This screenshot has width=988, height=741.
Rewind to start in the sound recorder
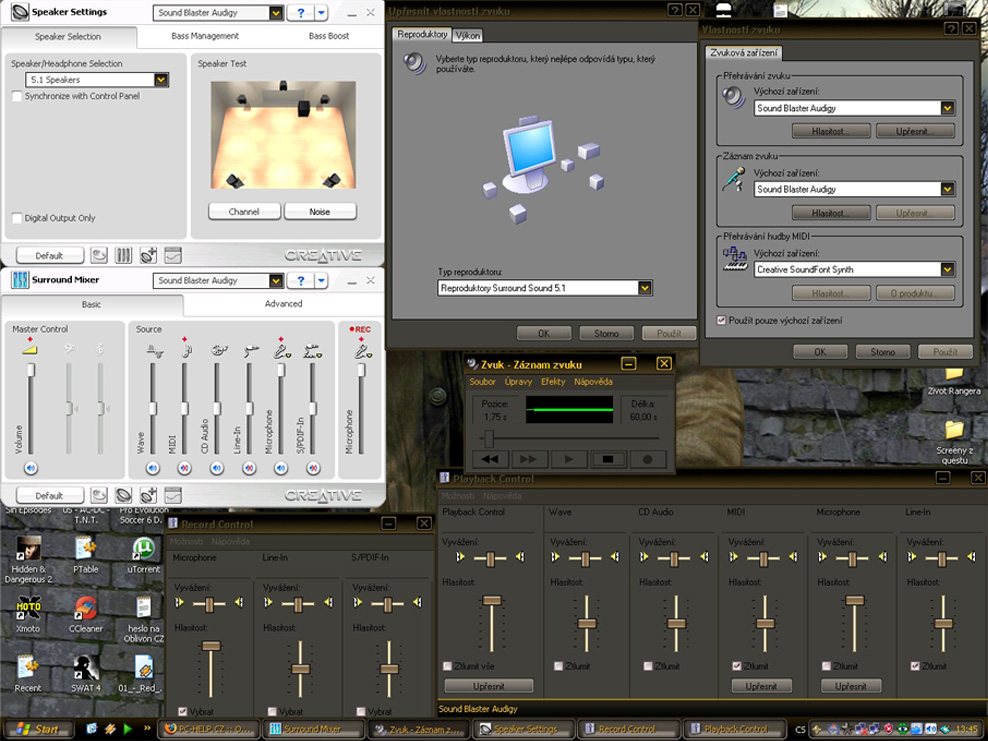click(489, 459)
